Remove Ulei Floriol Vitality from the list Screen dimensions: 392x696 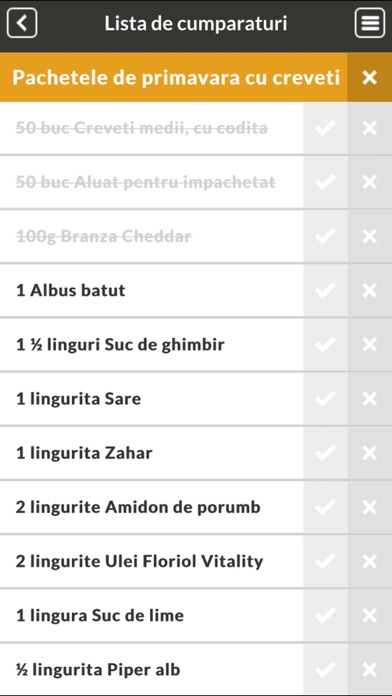click(x=369, y=562)
